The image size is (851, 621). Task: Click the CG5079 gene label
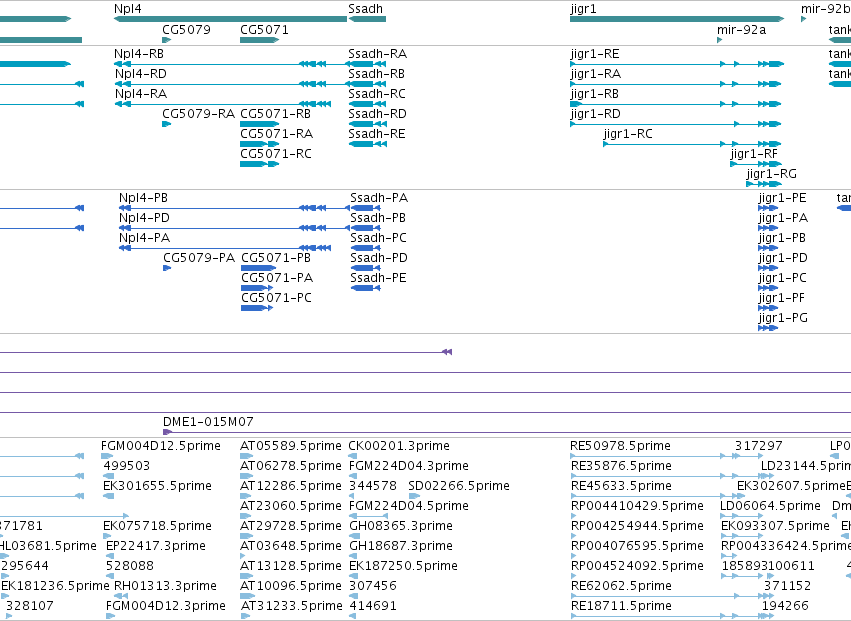point(186,29)
